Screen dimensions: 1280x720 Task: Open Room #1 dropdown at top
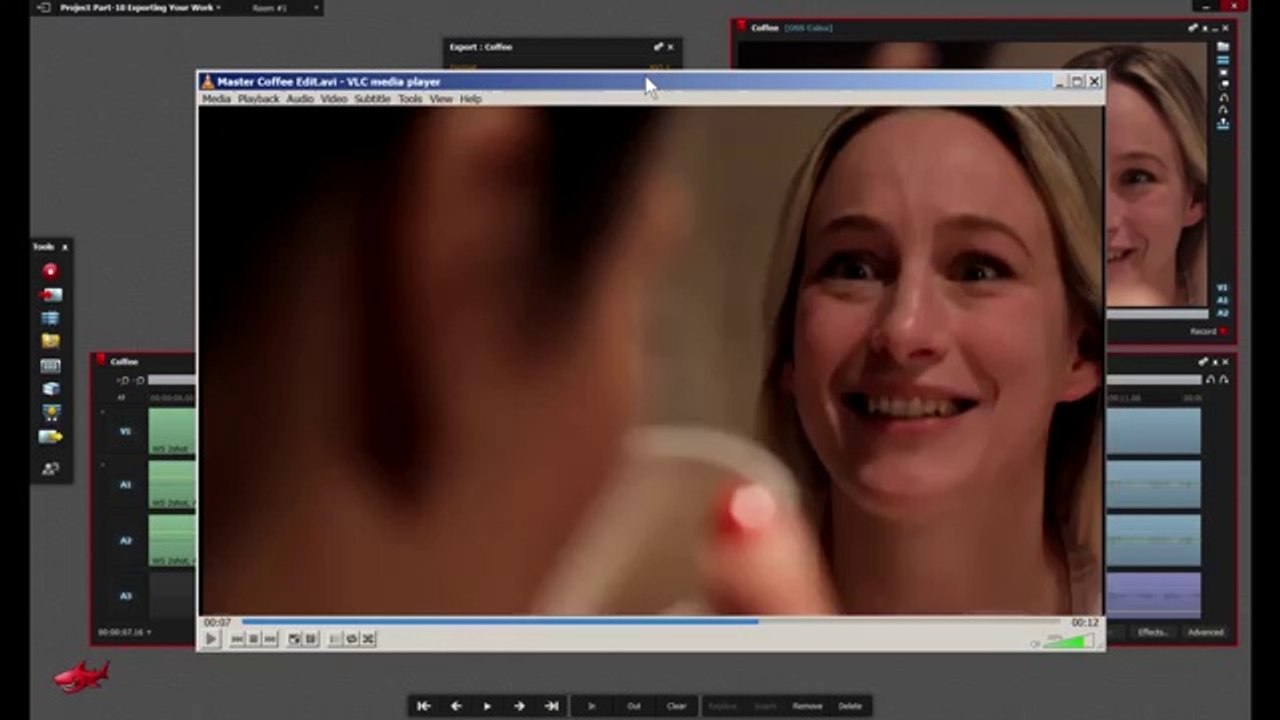(317, 8)
